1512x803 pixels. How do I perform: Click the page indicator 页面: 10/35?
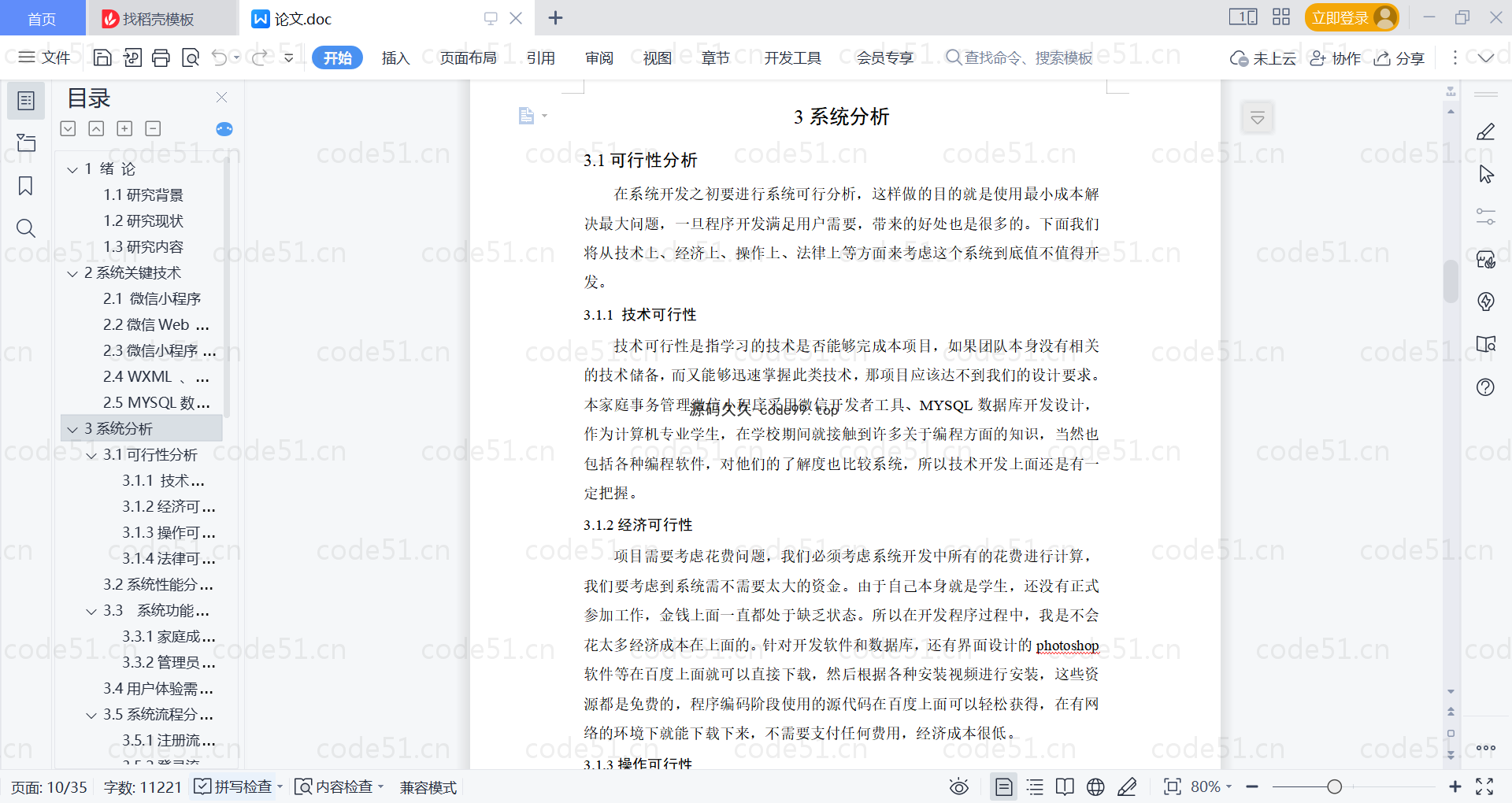(49, 786)
